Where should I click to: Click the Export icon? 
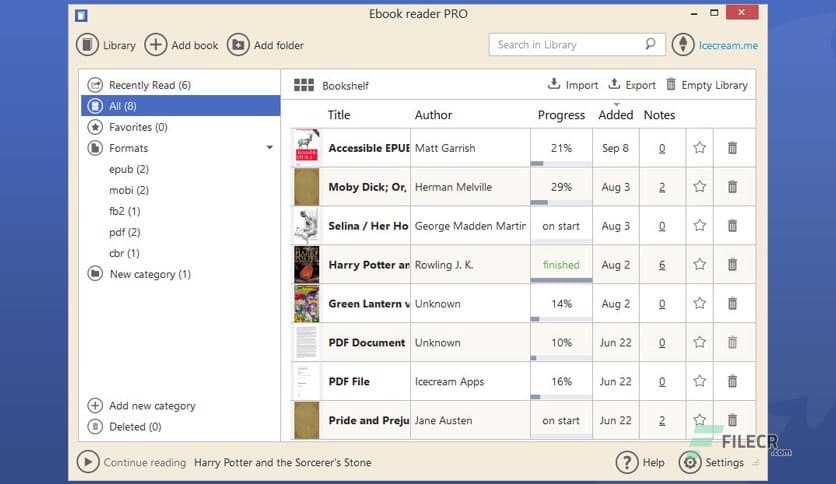coord(614,84)
